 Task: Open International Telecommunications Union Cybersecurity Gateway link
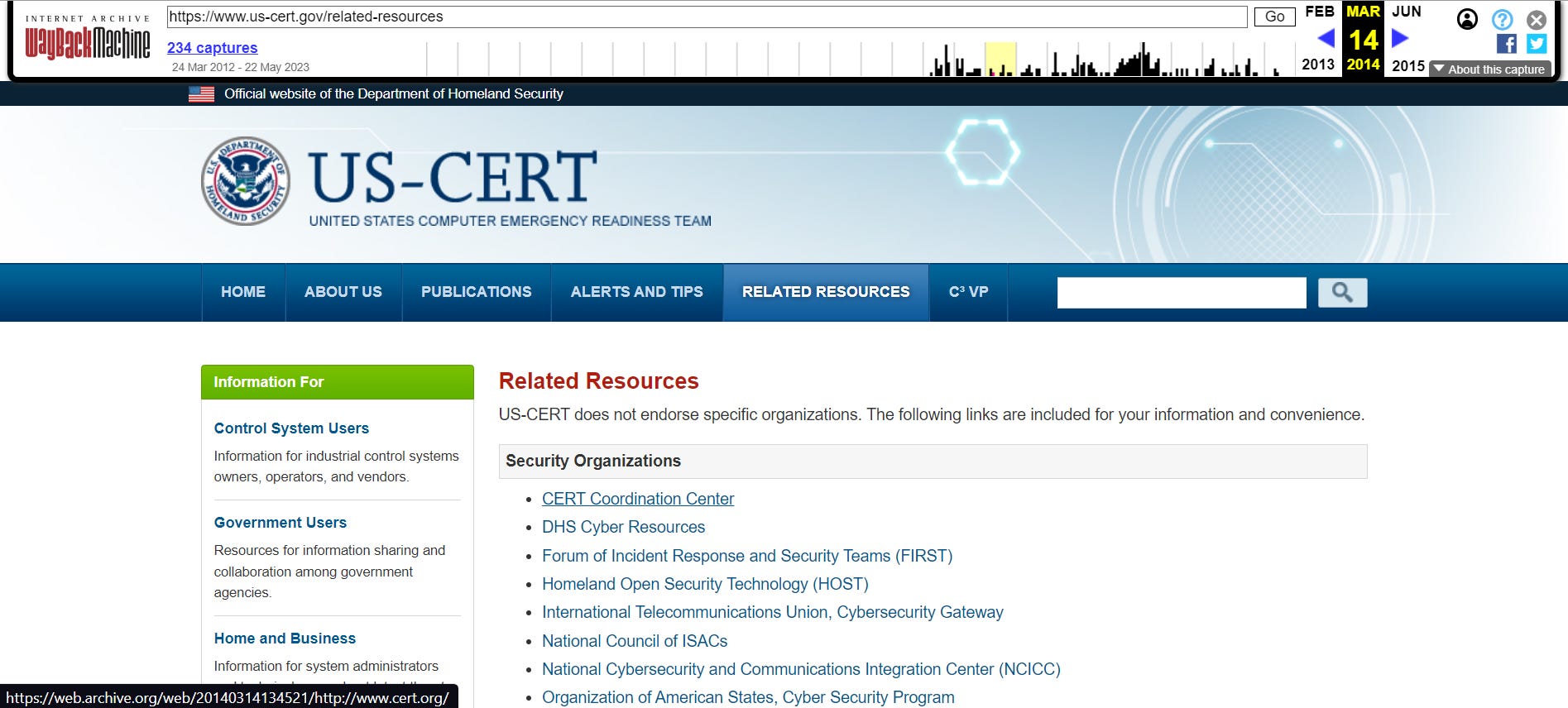click(x=773, y=612)
